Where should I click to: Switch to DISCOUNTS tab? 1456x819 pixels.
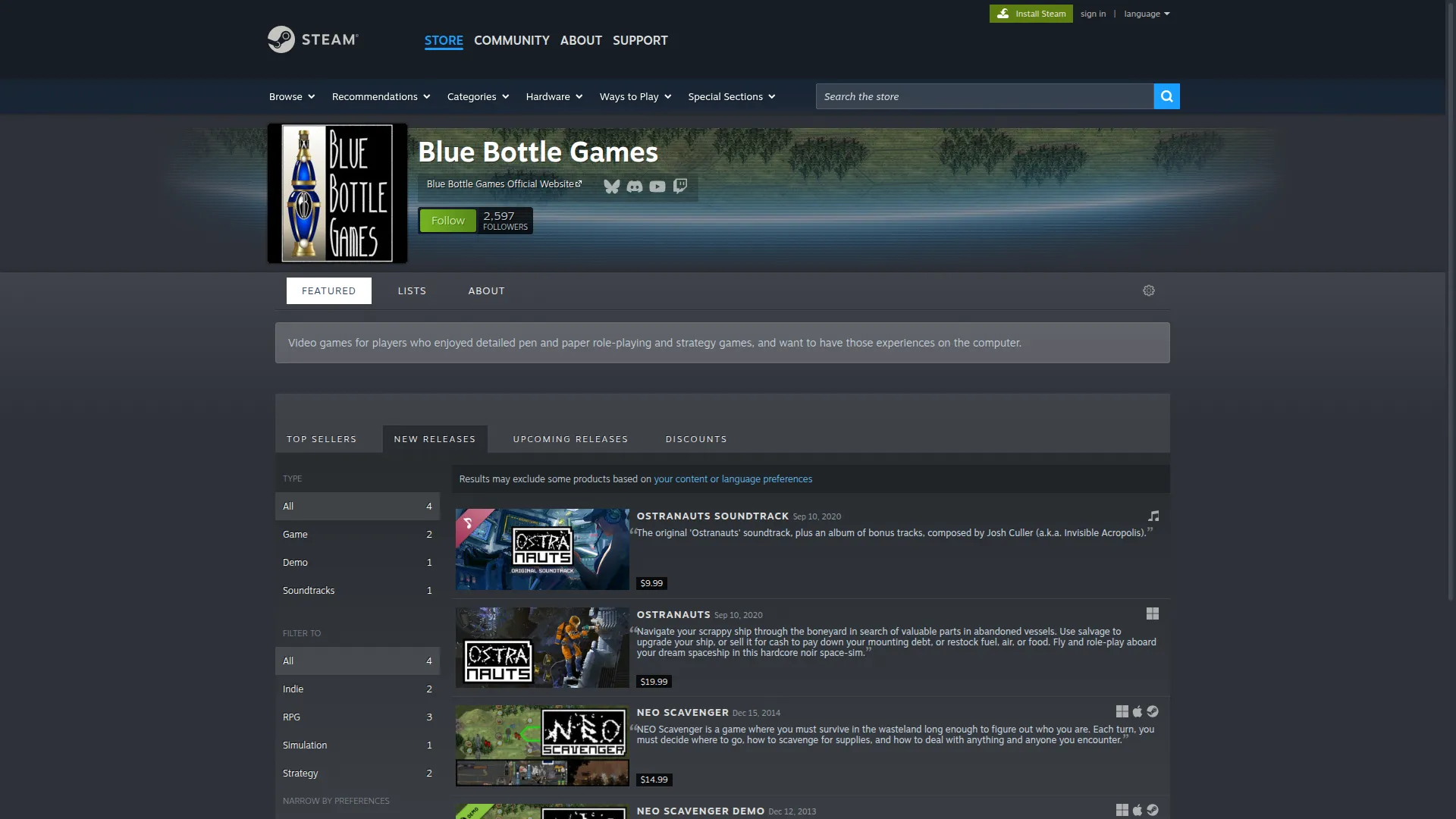click(x=696, y=439)
